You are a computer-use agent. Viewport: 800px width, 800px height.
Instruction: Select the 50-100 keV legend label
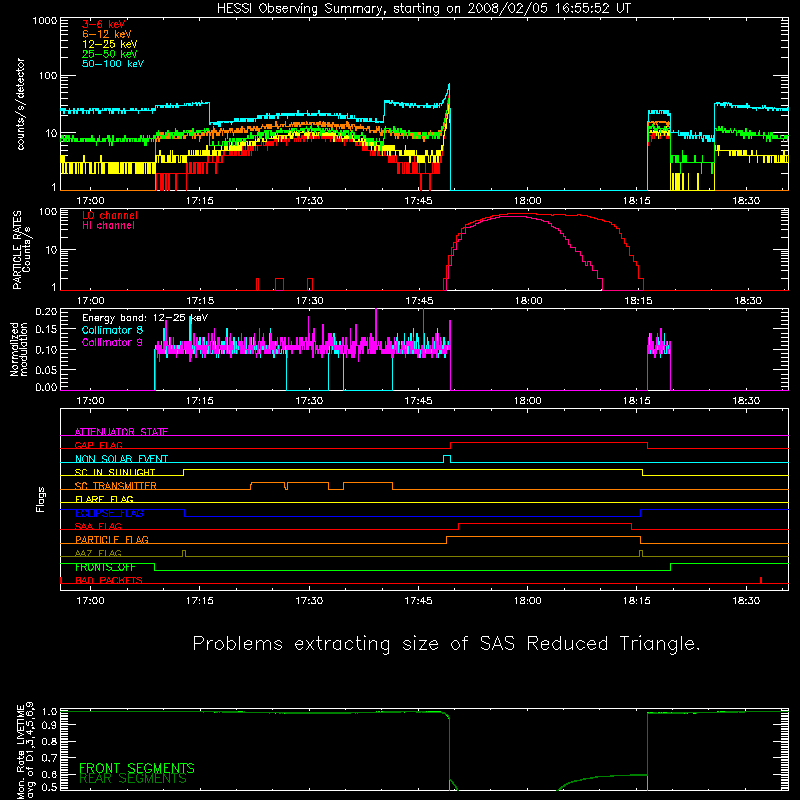pyautogui.click(x=113, y=64)
